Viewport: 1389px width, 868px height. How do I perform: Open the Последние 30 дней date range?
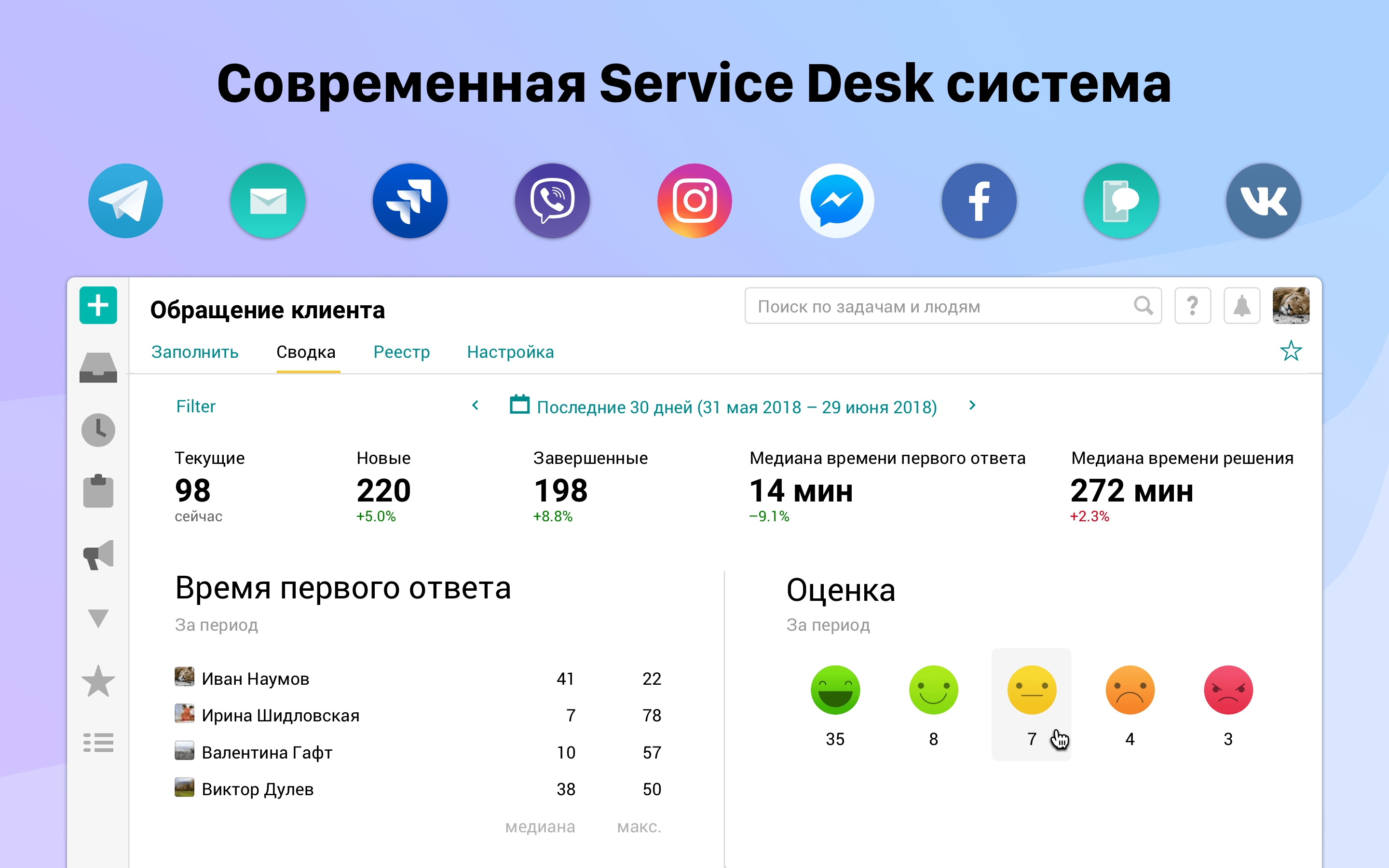[737, 407]
